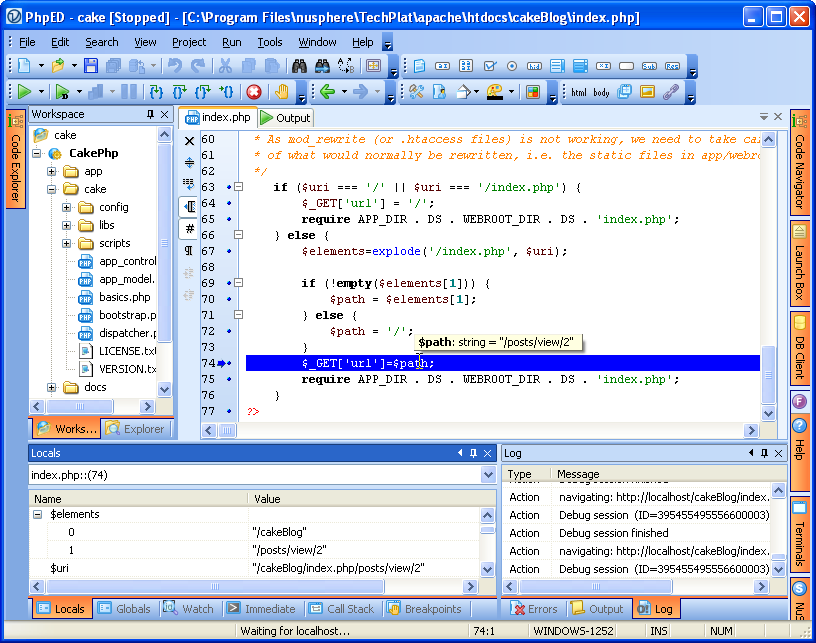The image size is (816, 643).
Task: Toggle line numbers with # button
Action: tap(189, 228)
